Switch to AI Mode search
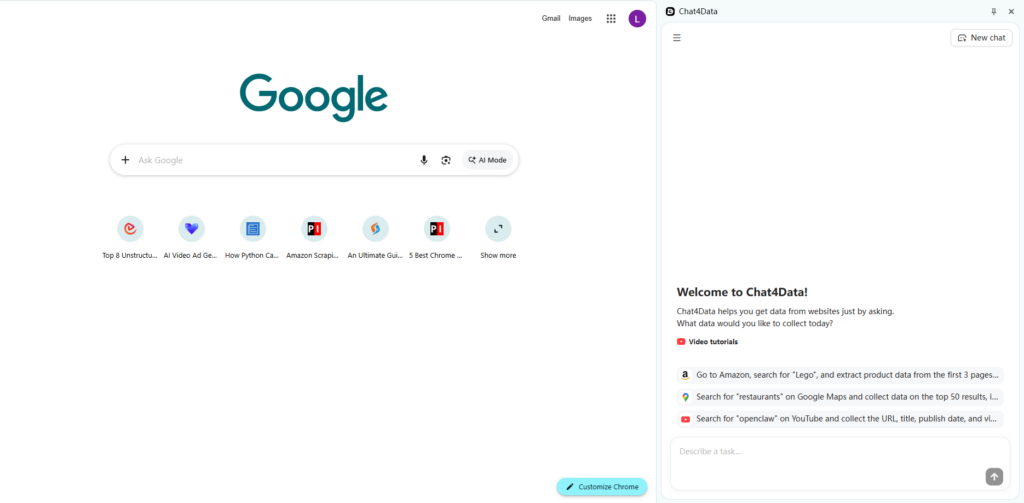The image size is (1024, 503). [488, 160]
